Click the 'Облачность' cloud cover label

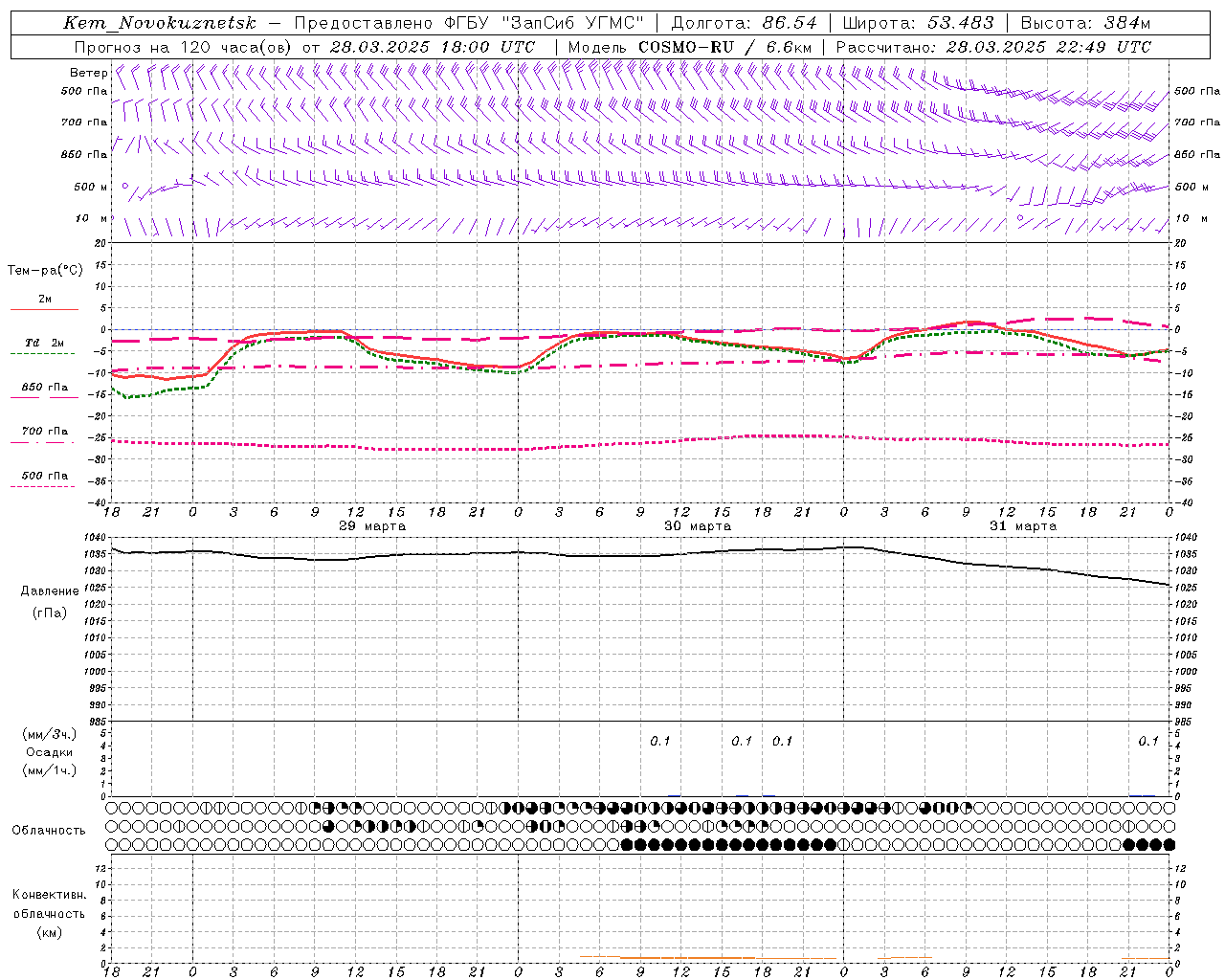49,831
